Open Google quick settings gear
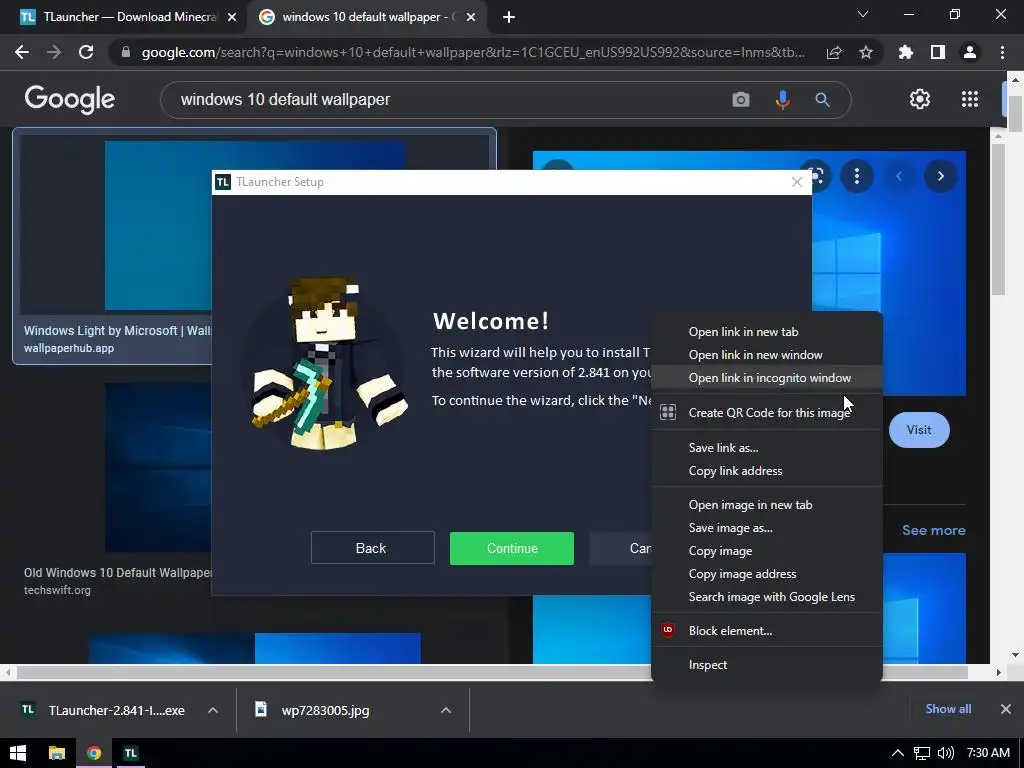 [920, 99]
